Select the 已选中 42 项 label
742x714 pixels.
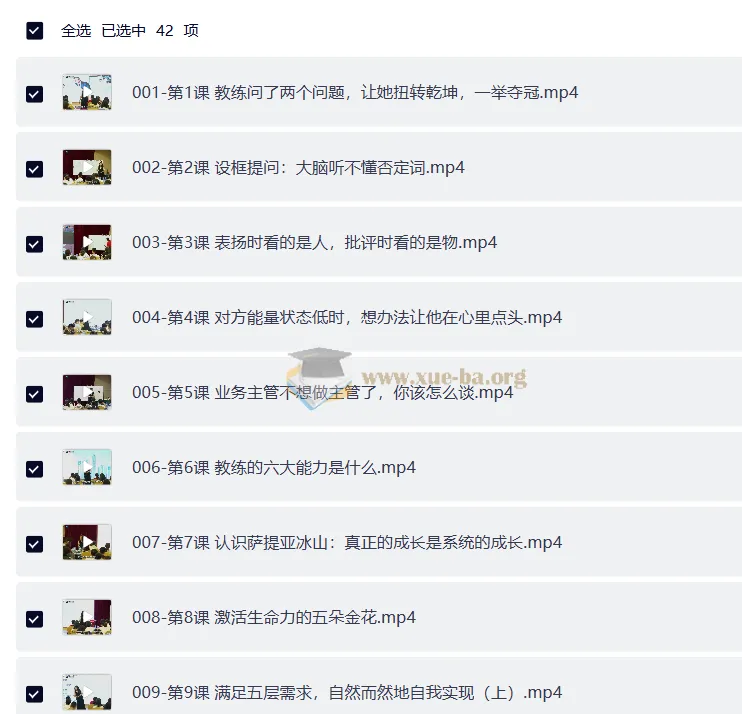(x=150, y=31)
